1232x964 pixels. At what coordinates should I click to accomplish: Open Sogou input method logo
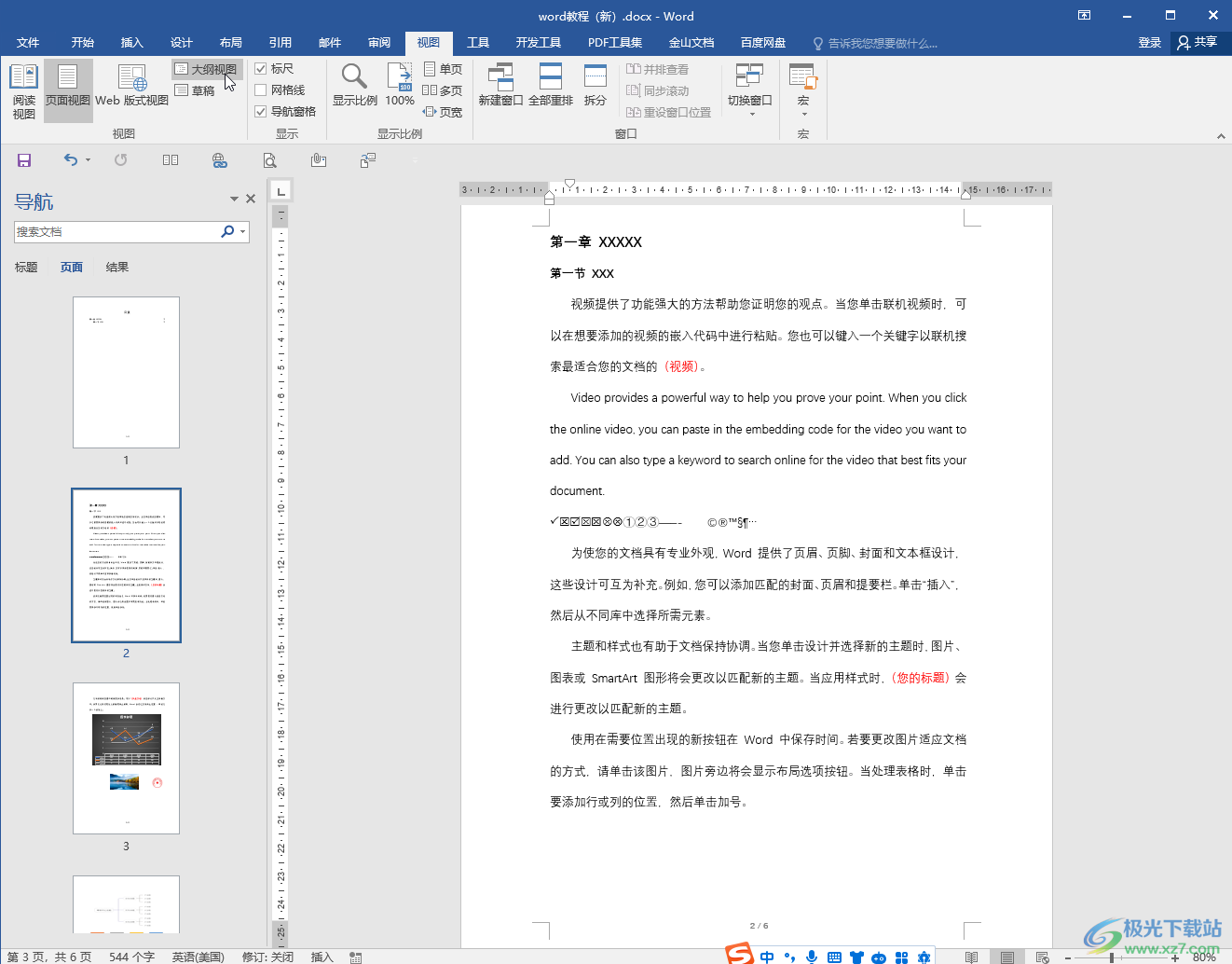pyautogui.click(x=740, y=954)
